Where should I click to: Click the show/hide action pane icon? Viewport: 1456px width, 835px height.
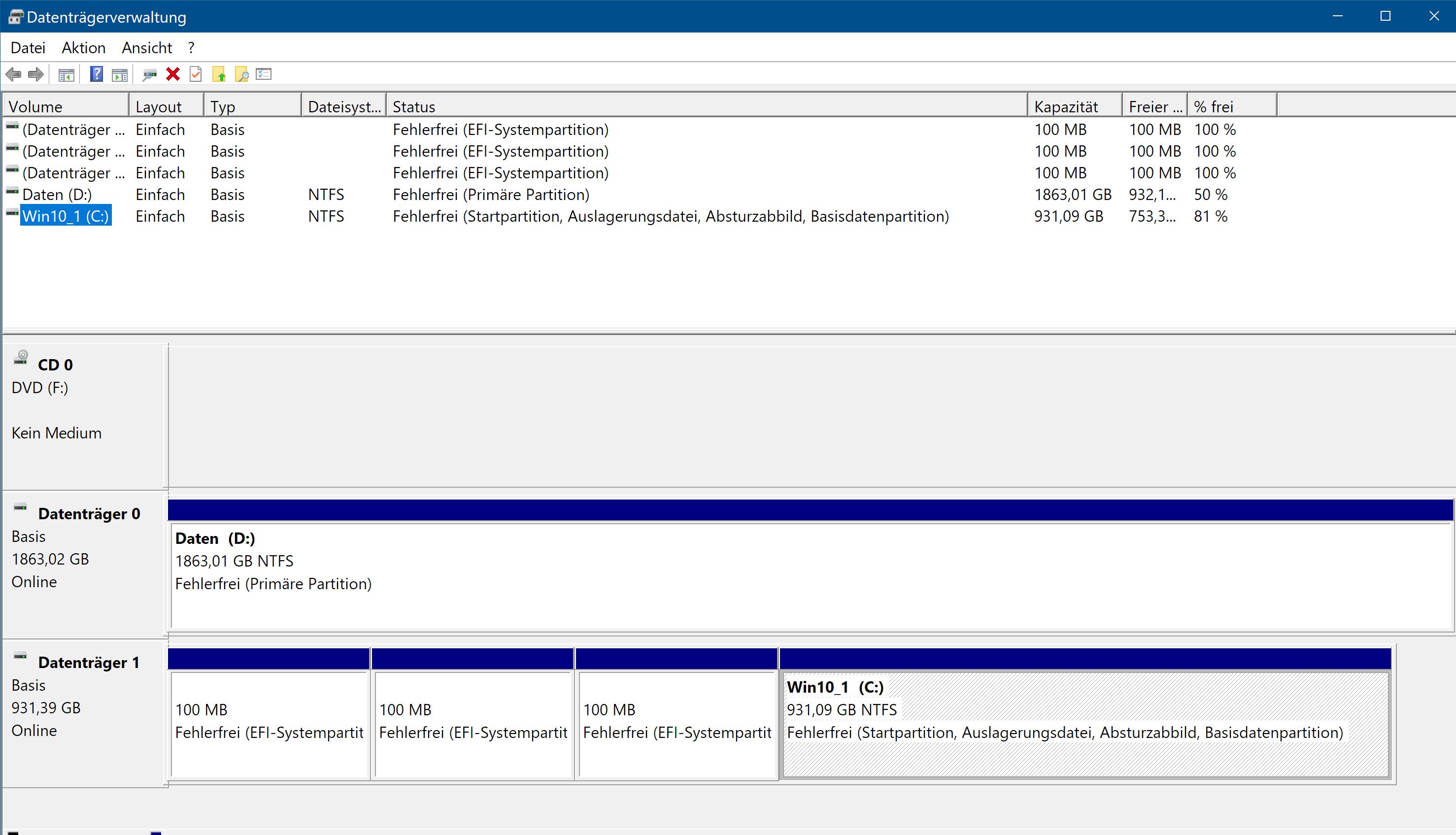[119, 74]
